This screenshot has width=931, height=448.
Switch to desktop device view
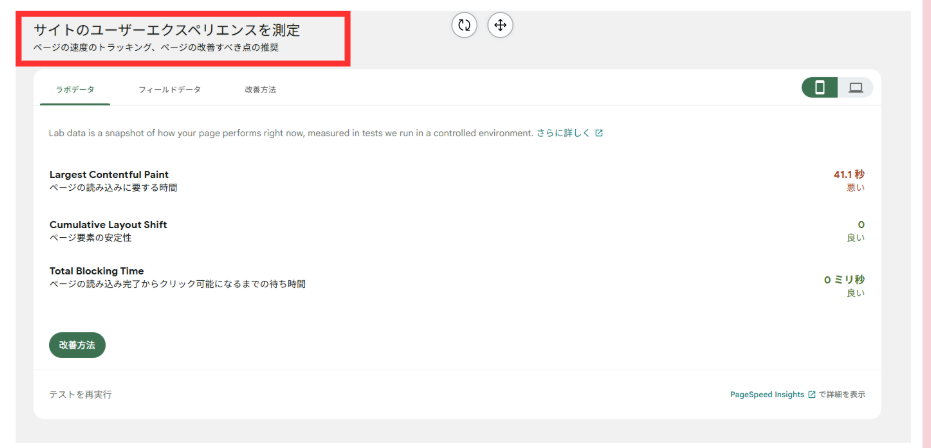pyautogui.click(x=855, y=88)
